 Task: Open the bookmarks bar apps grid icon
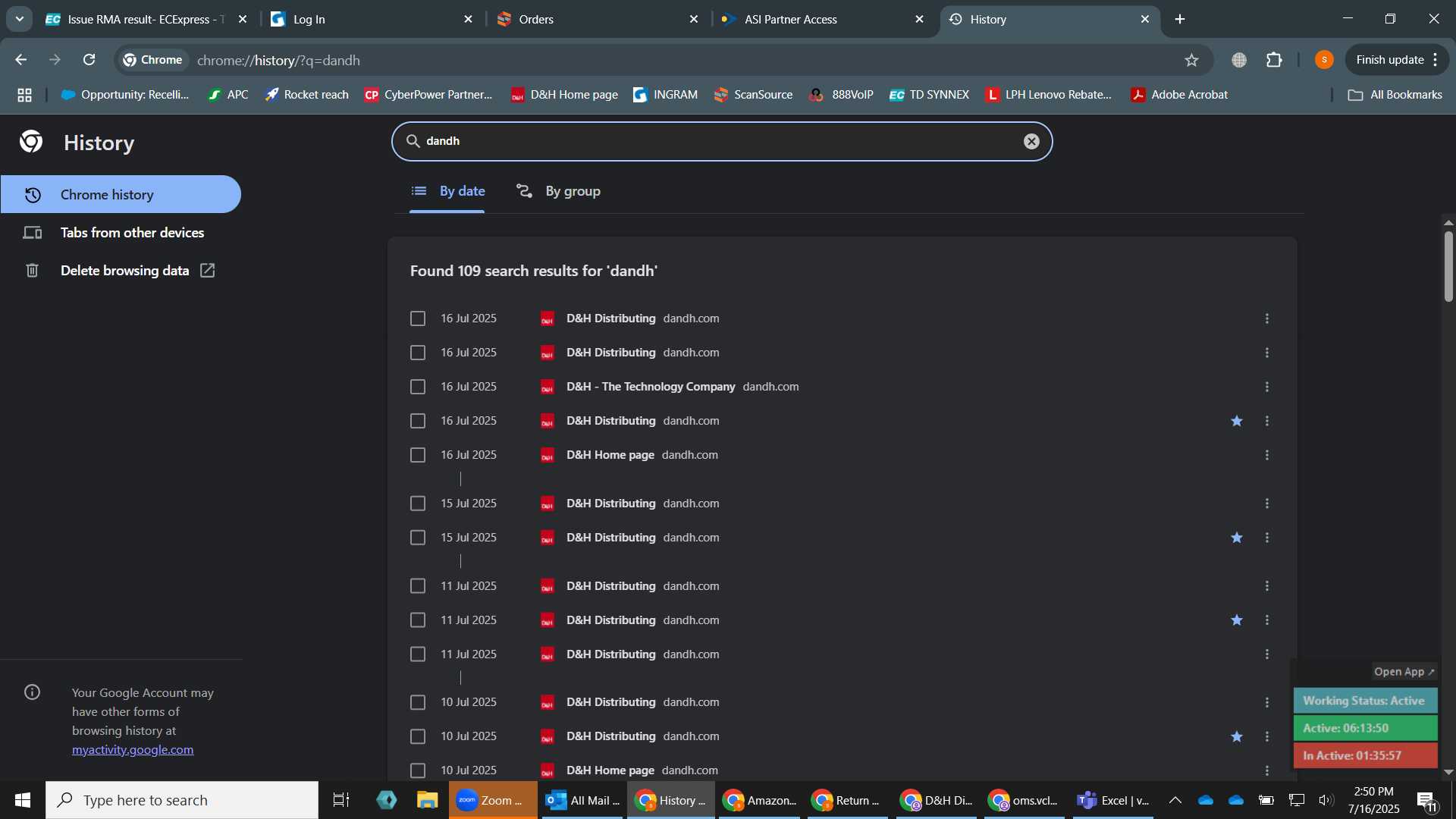[x=24, y=95]
